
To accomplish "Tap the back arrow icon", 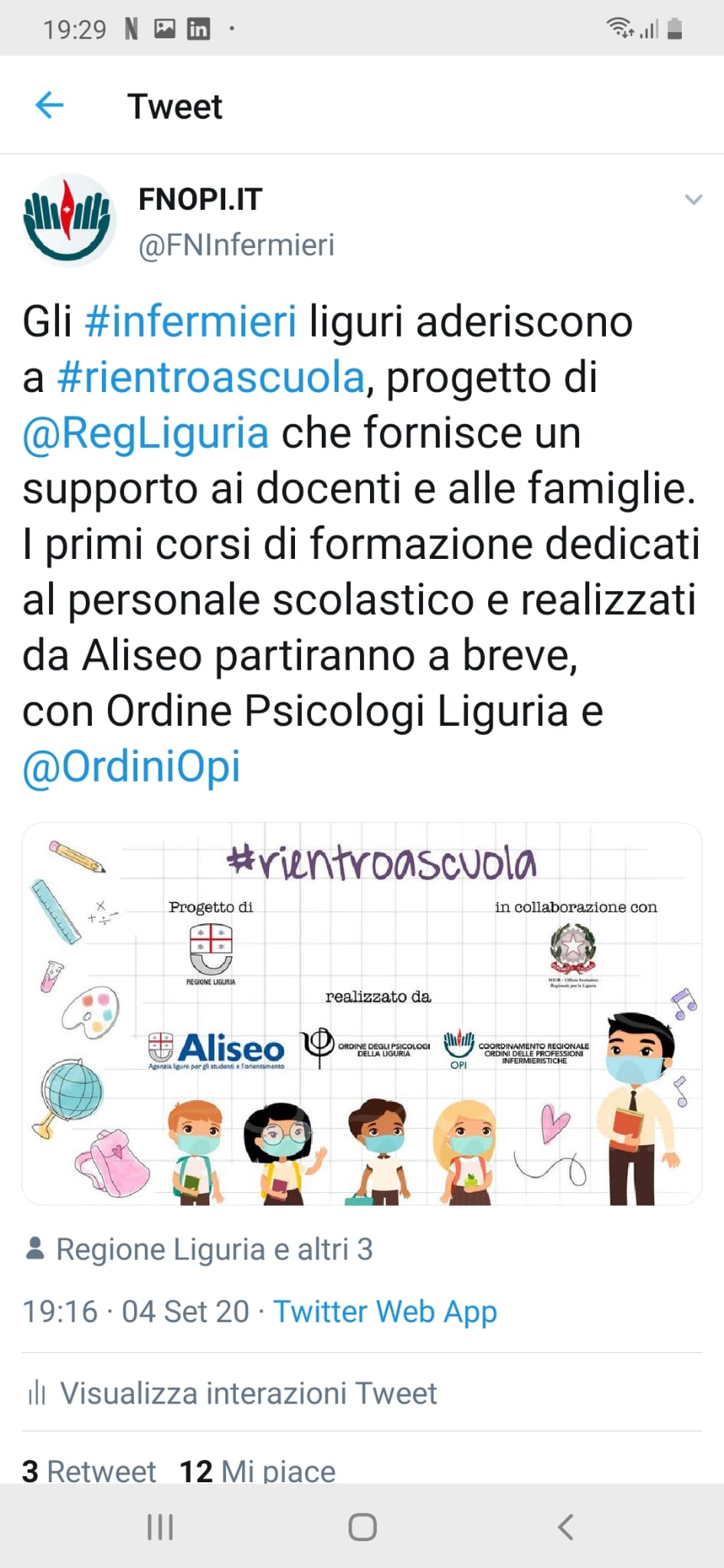I will pyautogui.click(x=49, y=106).
